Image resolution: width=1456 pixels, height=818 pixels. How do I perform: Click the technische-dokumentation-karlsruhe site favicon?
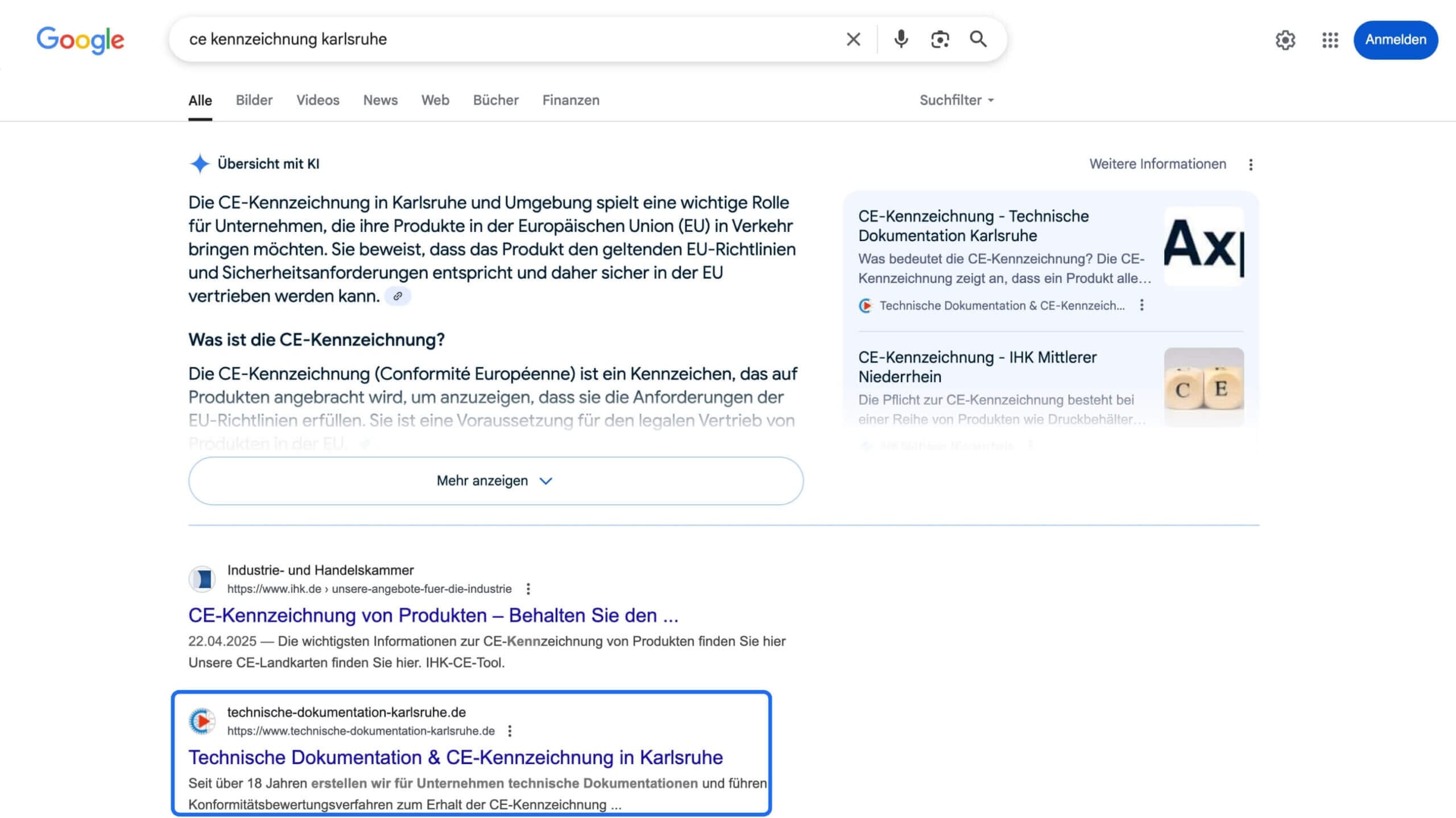202,721
